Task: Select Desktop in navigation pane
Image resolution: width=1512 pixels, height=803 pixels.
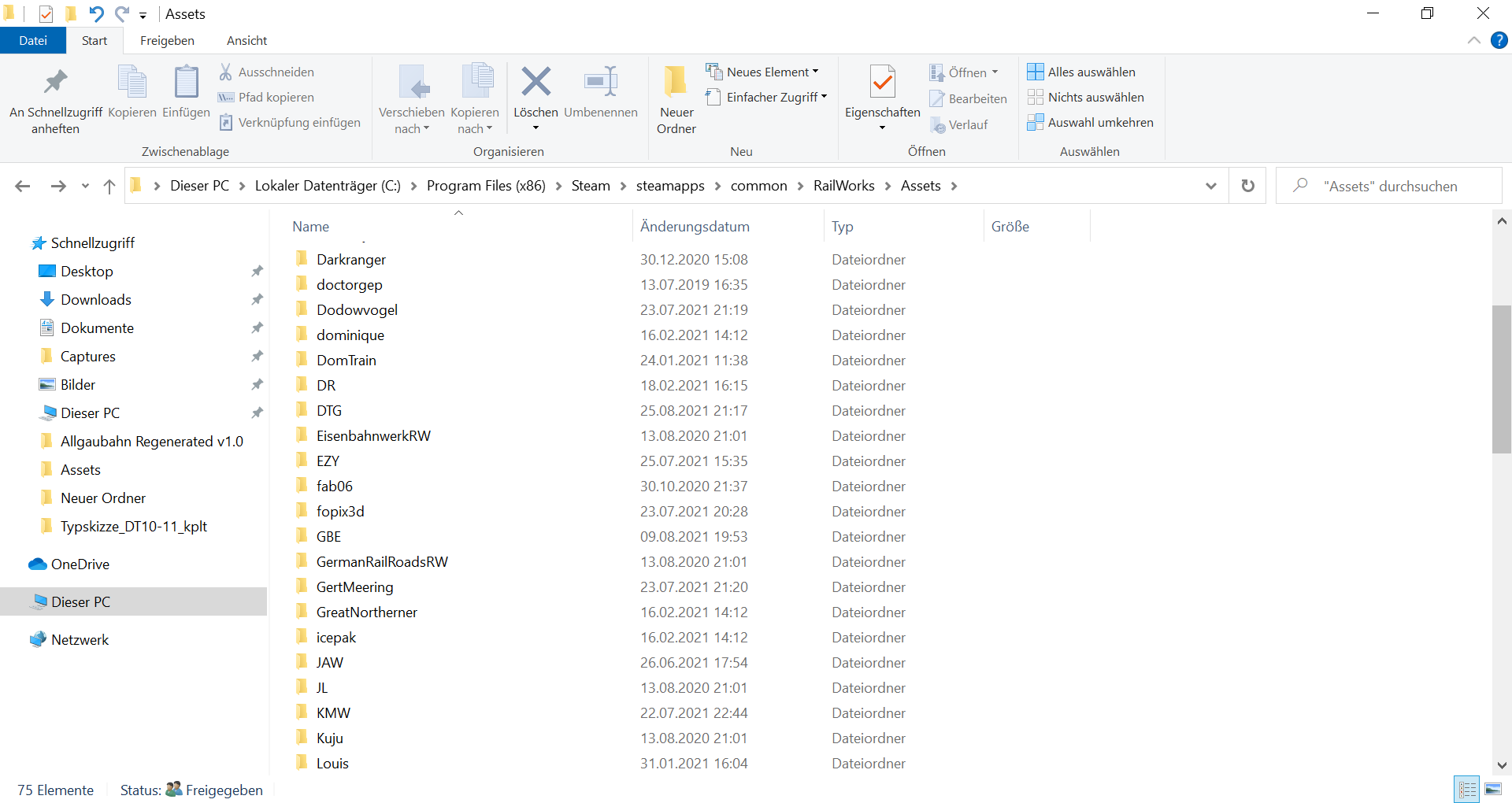Action: [x=87, y=272]
